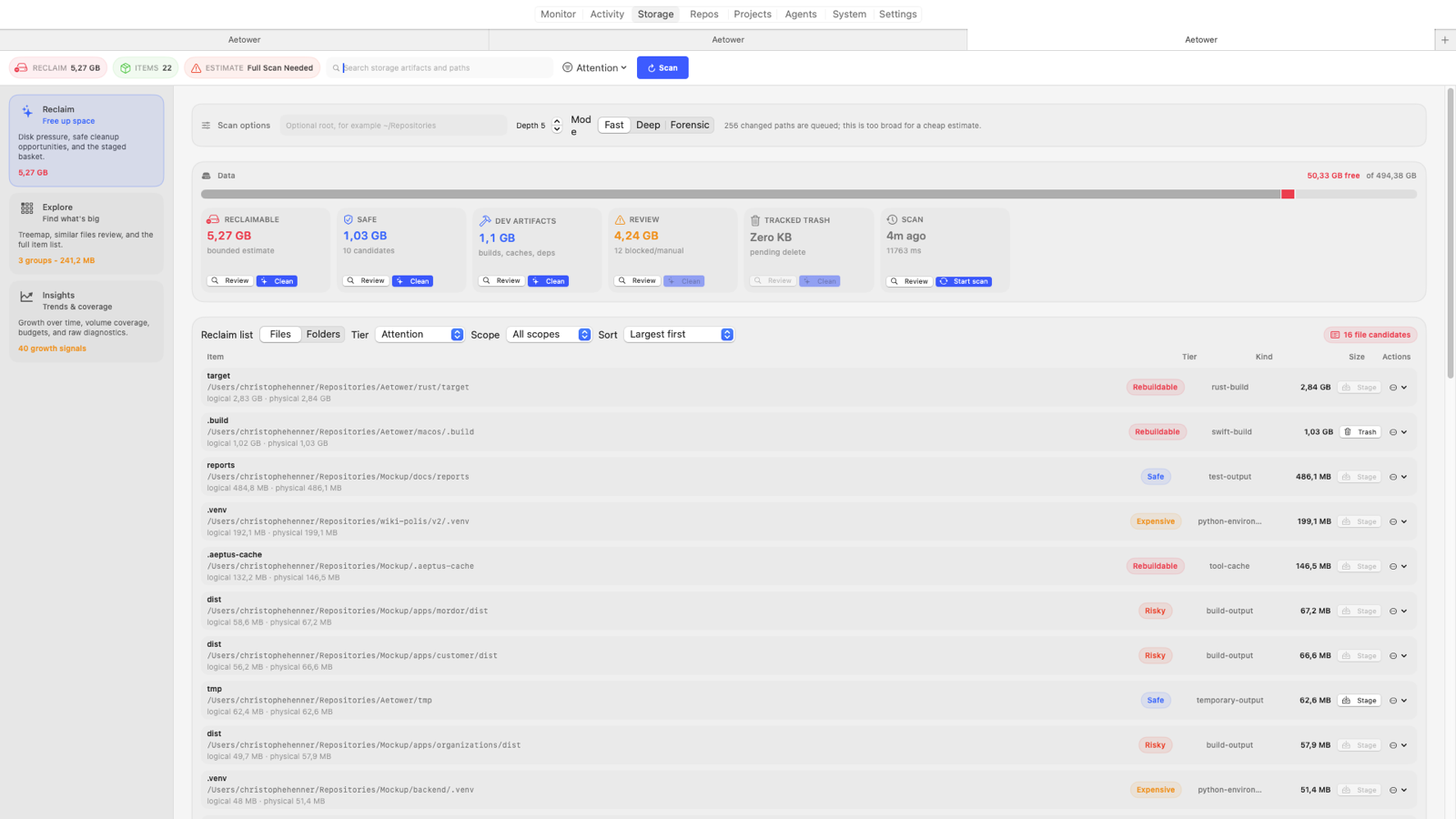This screenshot has height=819, width=1456.
Task: Select Fast scan mode
Action: tap(614, 125)
